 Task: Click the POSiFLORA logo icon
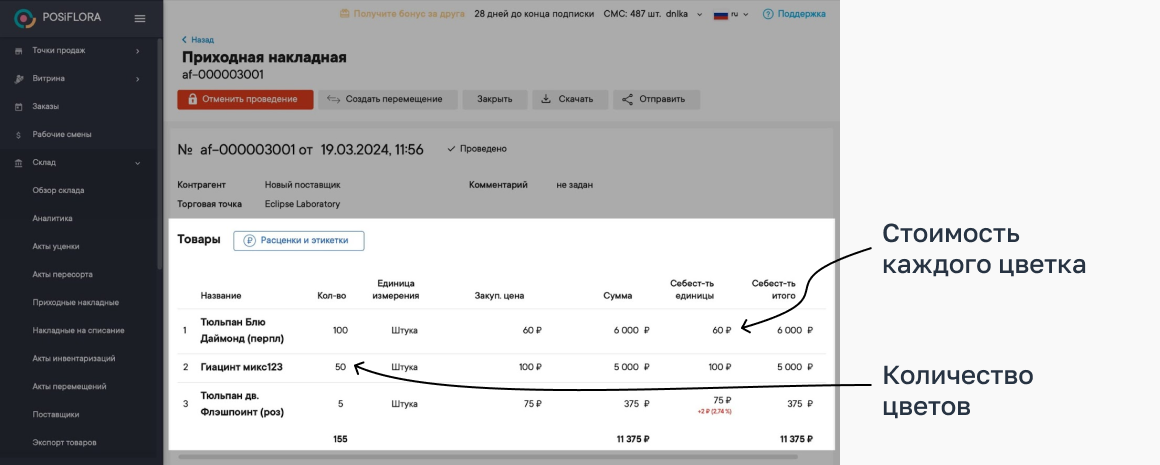[x=23, y=17]
